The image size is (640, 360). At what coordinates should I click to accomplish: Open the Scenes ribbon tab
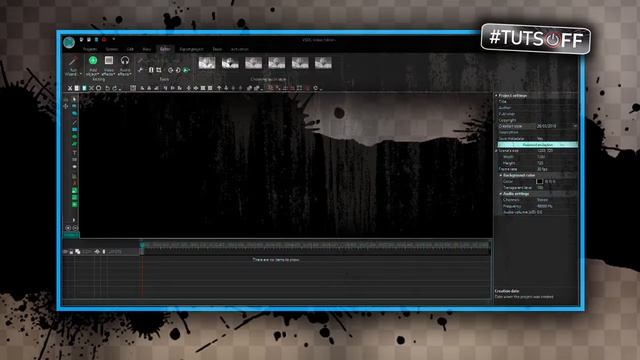[x=111, y=49]
